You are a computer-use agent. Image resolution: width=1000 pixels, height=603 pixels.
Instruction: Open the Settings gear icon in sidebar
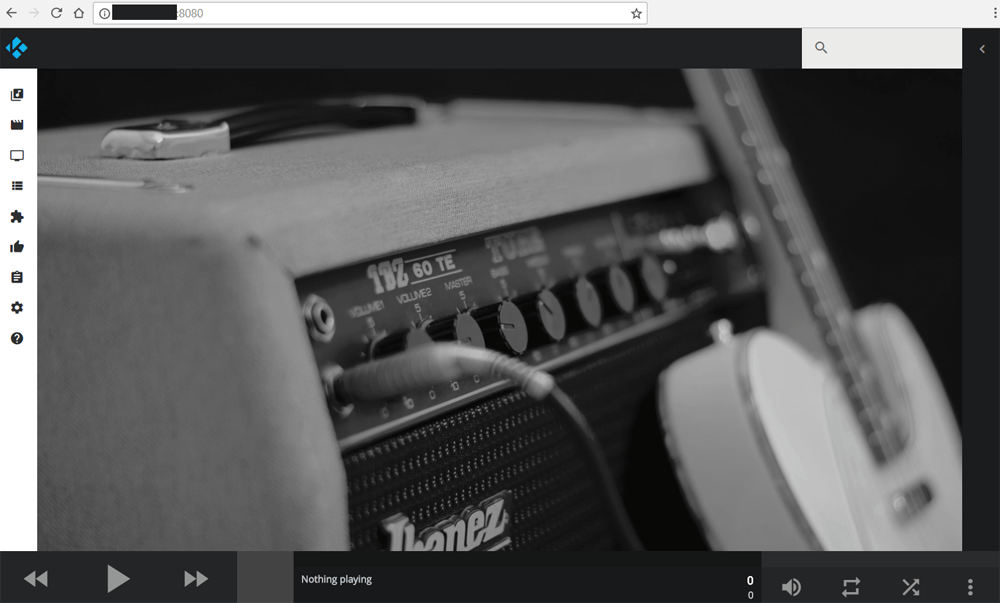[17, 308]
